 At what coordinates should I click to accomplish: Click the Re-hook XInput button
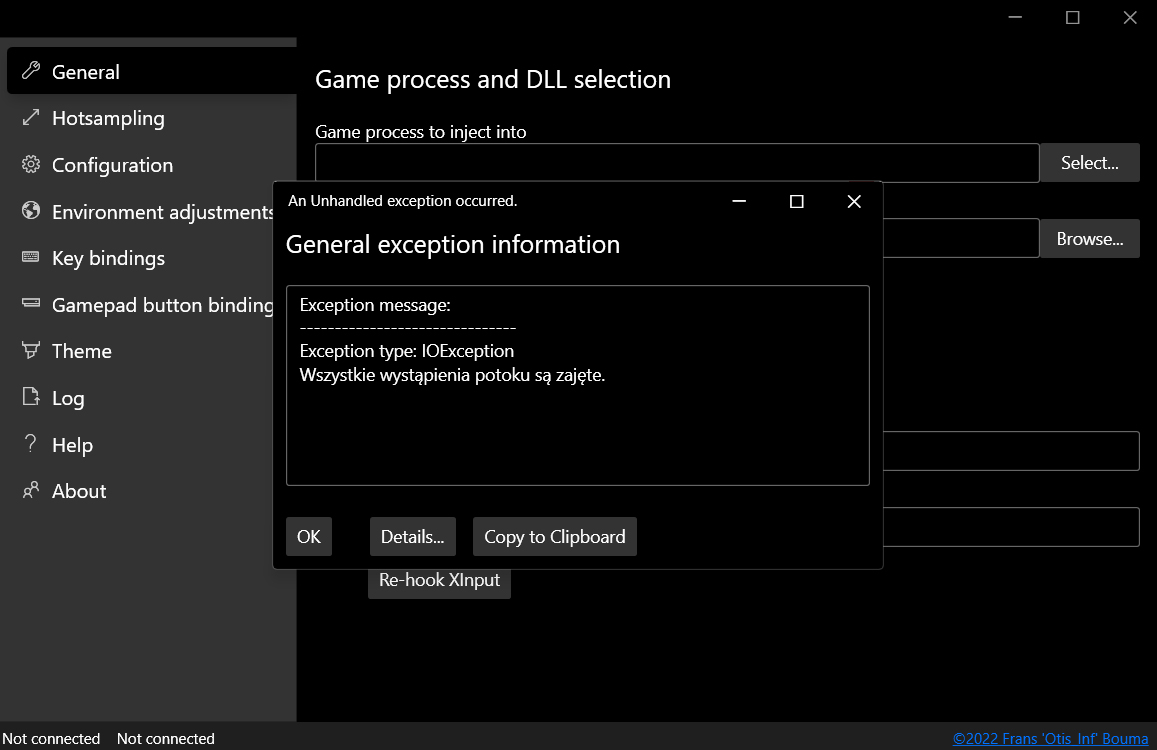click(x=440, y=581)
